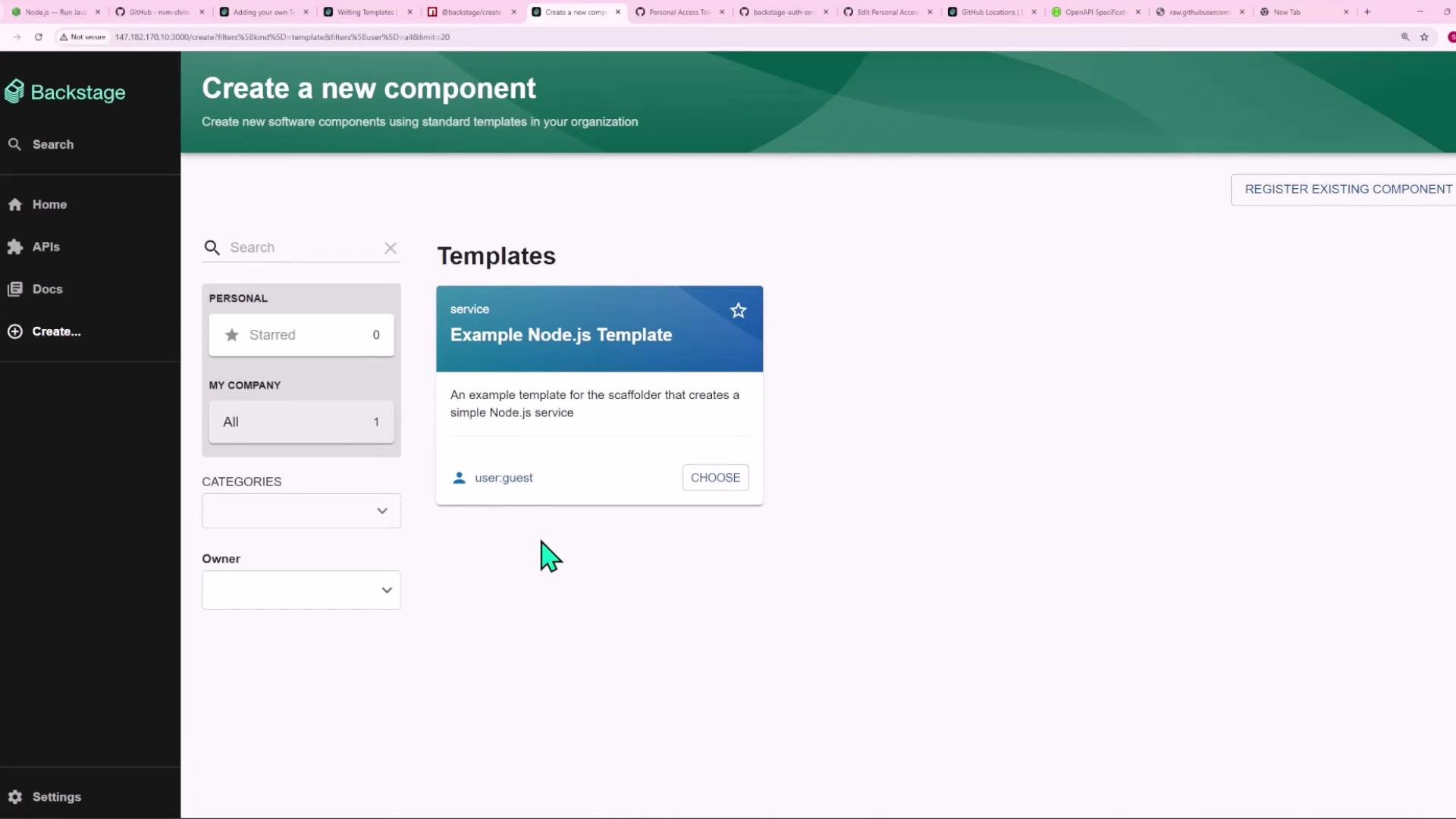Expand the Categories dropdown

coord(301,510)
